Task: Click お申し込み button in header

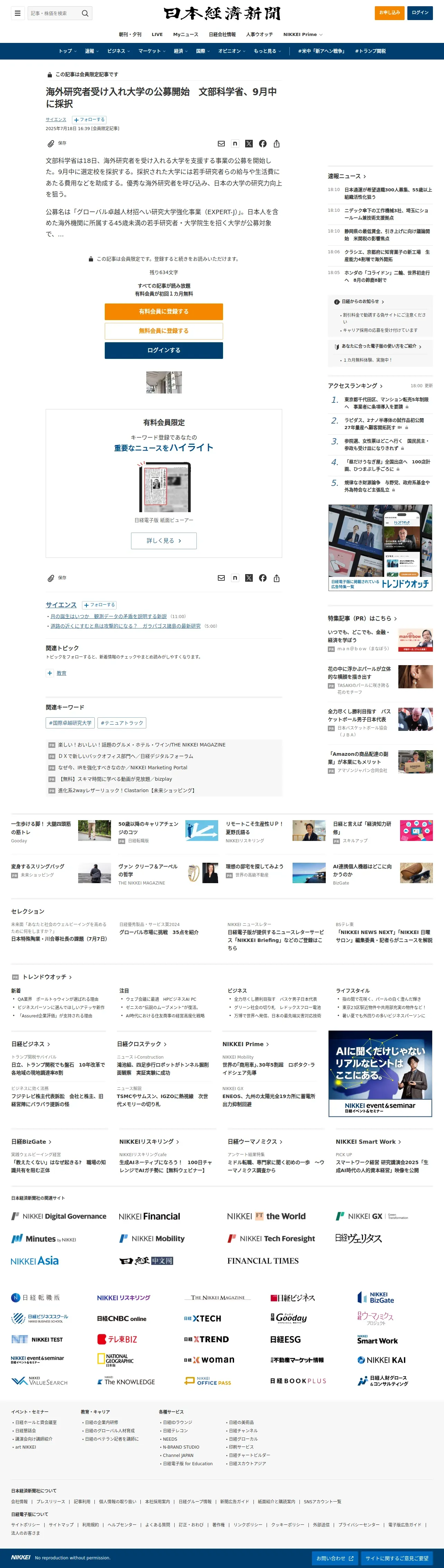Action: click(389, 13)
